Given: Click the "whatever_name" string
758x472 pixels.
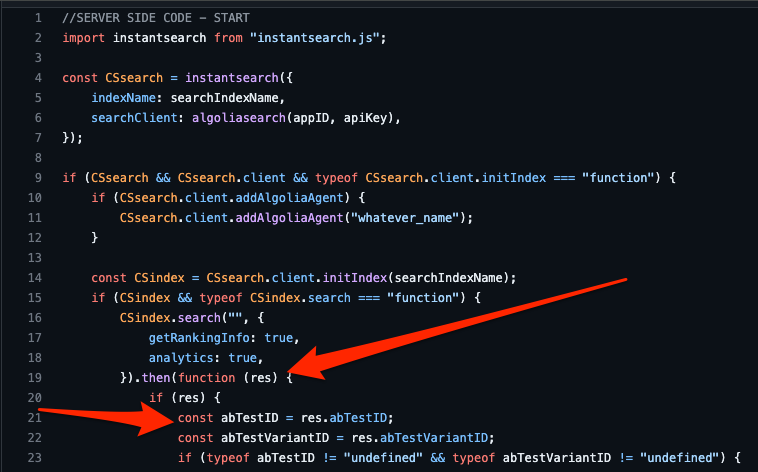Looking at the screenshot, I should point(405,218).
